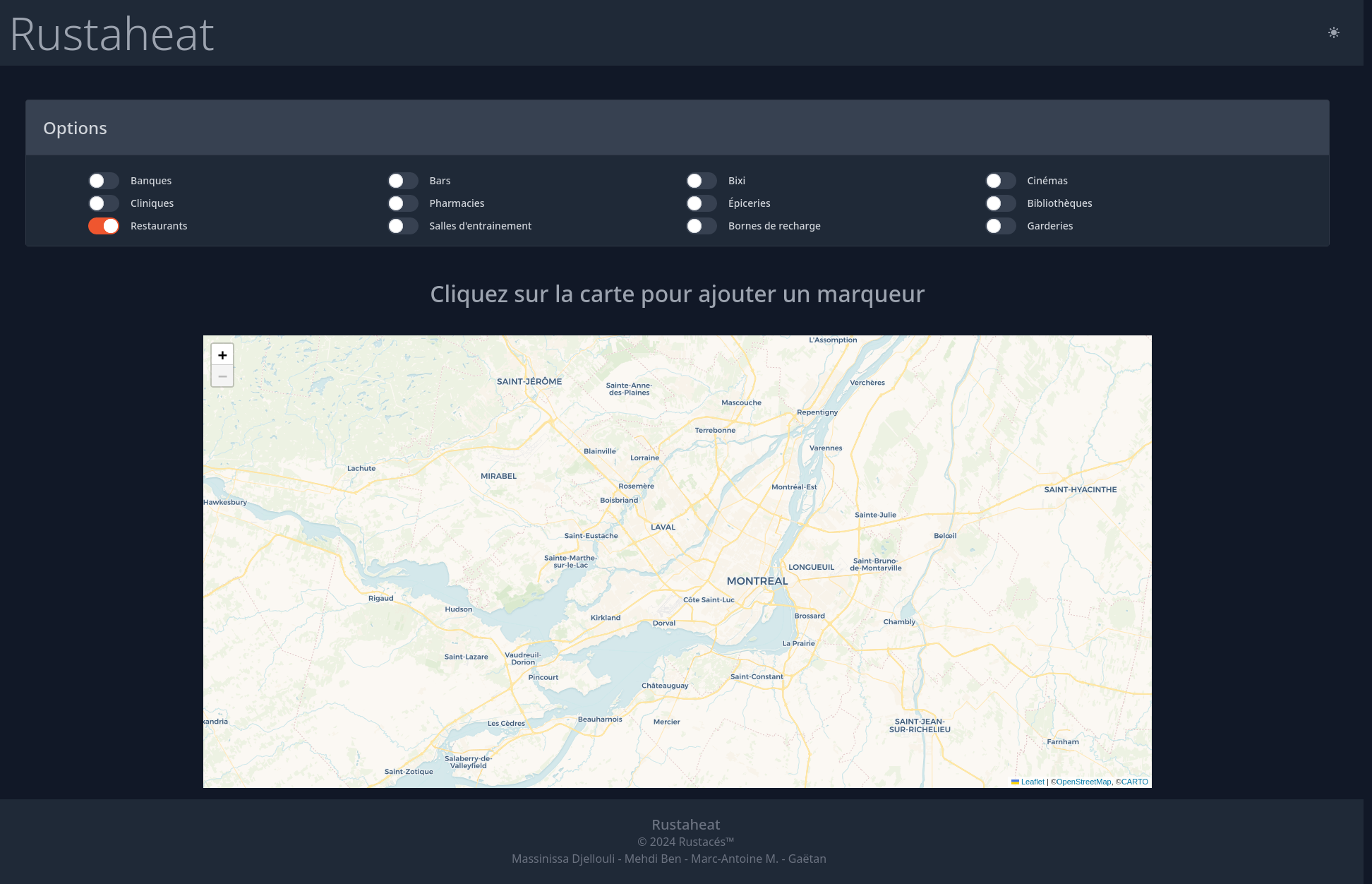Screen dimensions: 1372x884
Task: Switch on Cinémas option
Action: [x=1001, y=181]
